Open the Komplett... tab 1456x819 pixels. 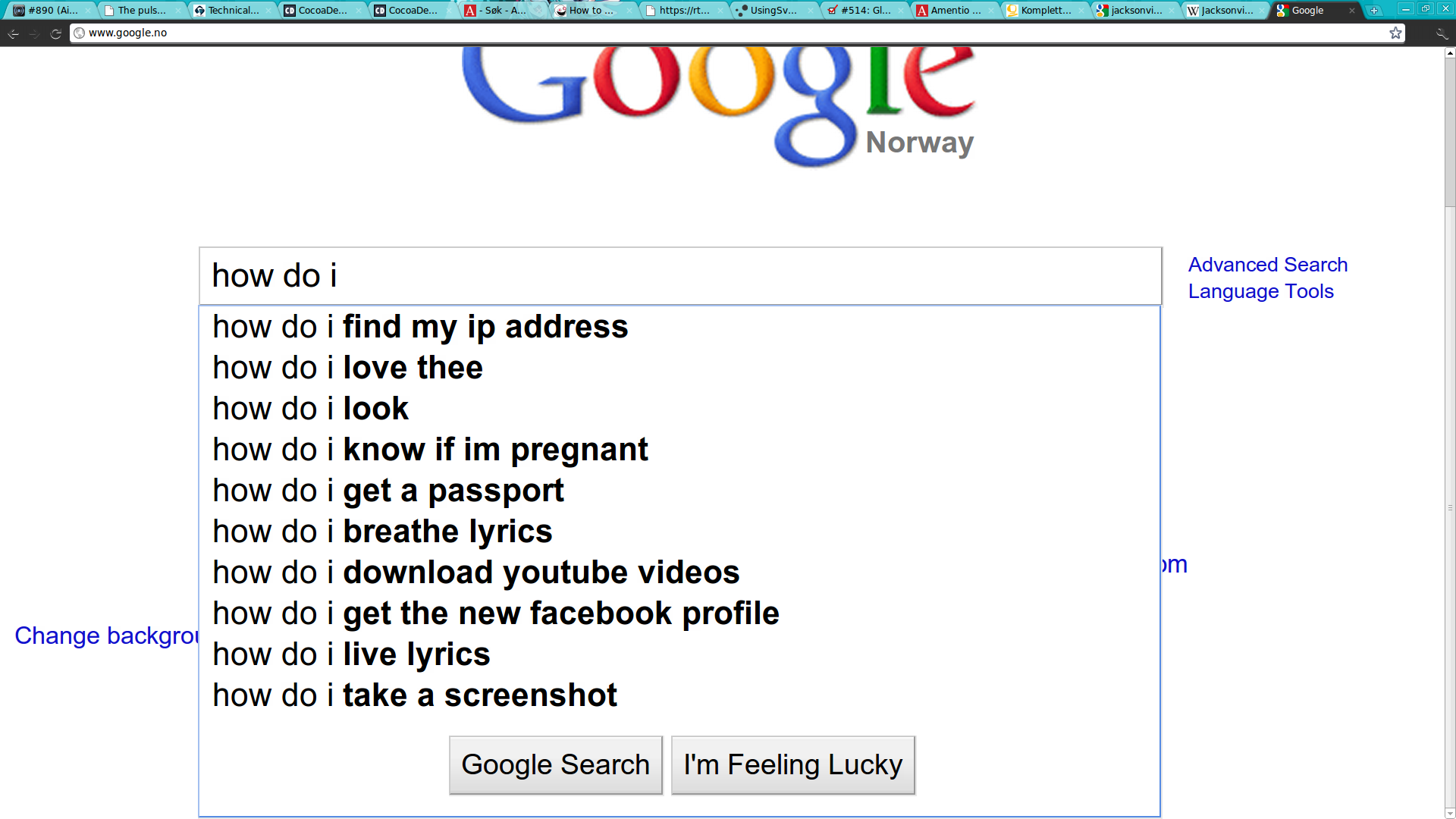[x=1043, y=11]
